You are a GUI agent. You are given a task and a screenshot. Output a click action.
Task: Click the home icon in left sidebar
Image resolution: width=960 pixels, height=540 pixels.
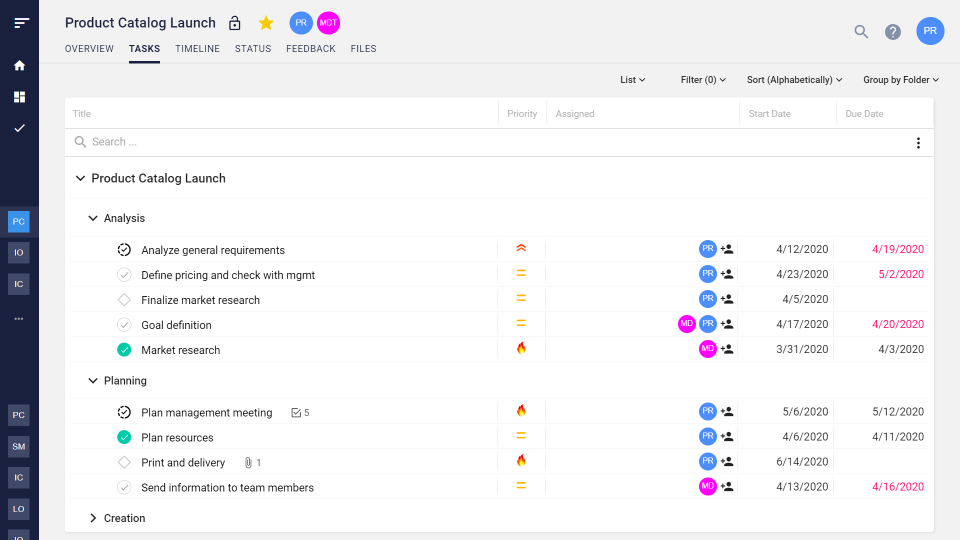(x=19, y=66)
